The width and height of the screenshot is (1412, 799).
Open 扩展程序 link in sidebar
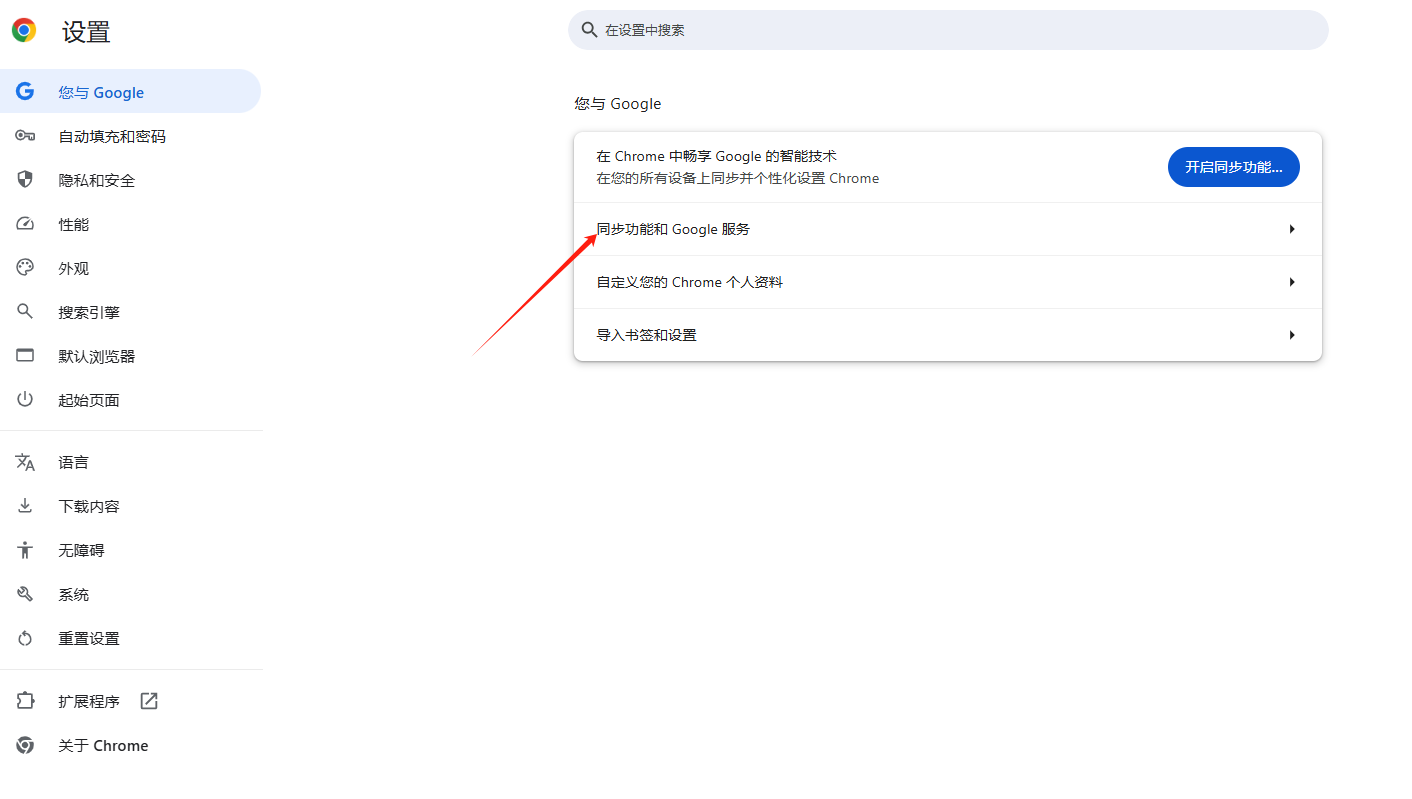coord(130,701)
